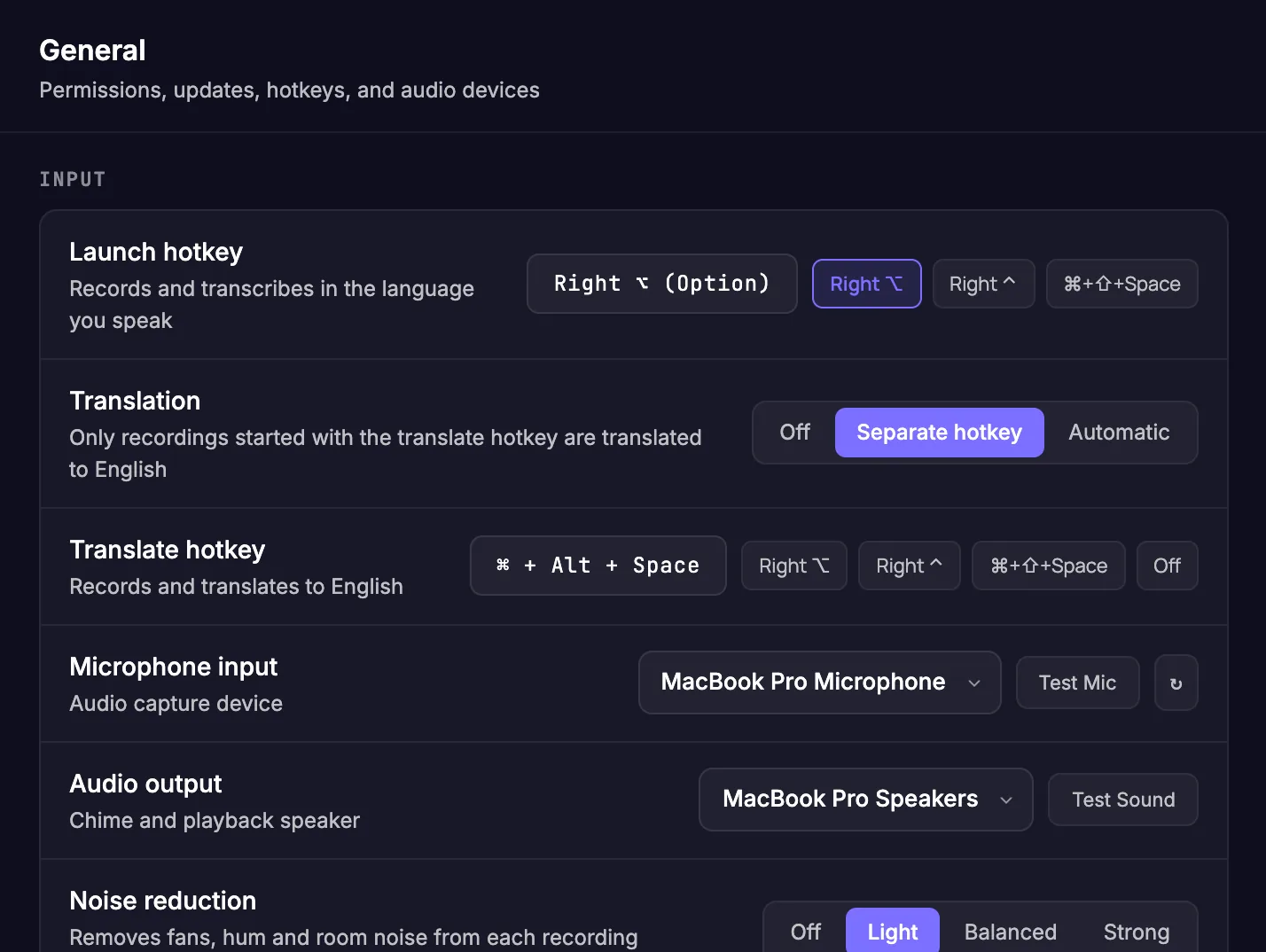Pick Right Option preset for Translate hotkey
Image resolution: width=1266 pixels, height=952 pixels.
793,566
